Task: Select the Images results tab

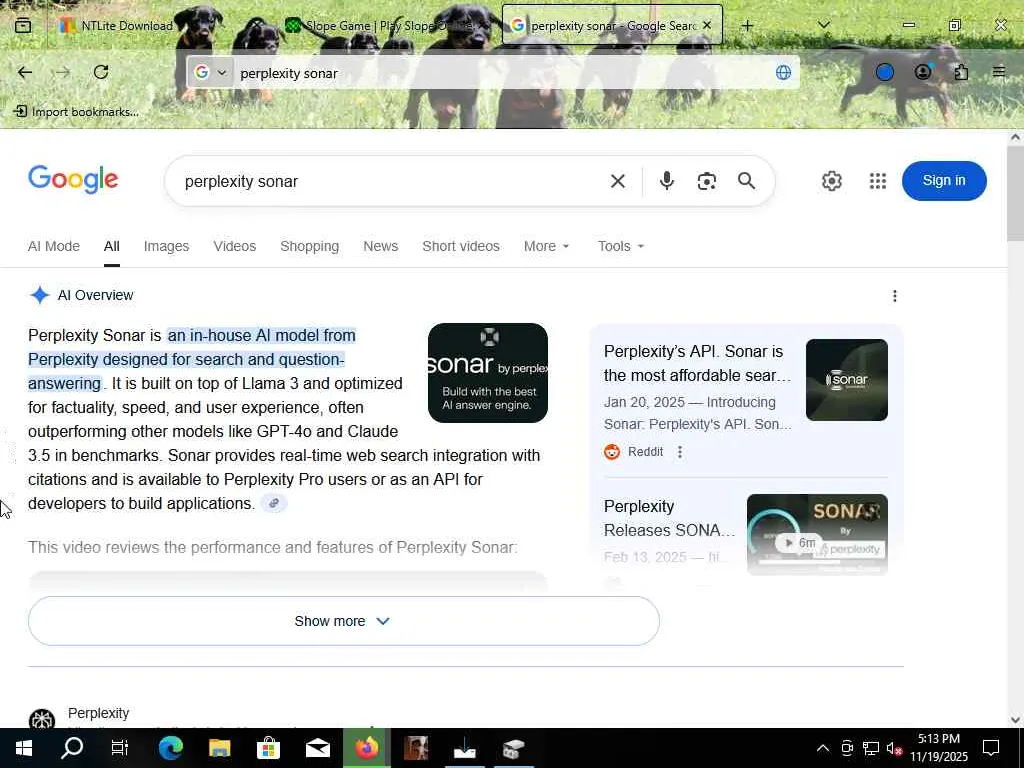Action: pos(167,246)
